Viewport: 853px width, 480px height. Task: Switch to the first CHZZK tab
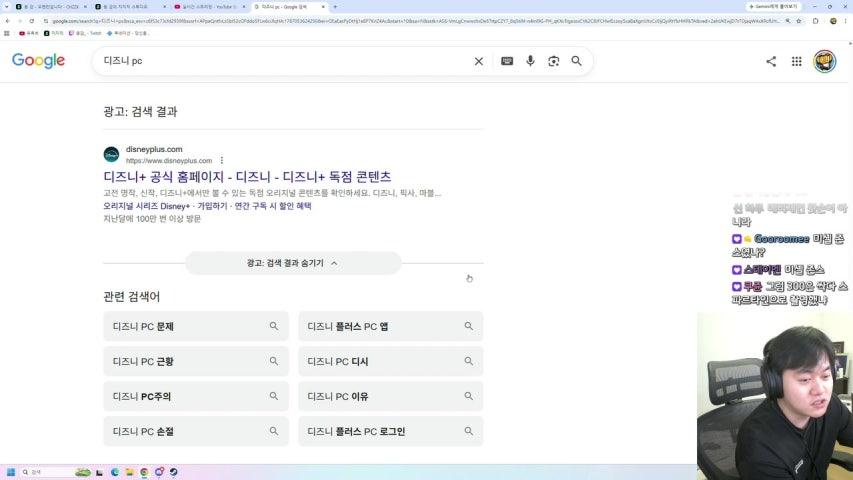[51, 7]
